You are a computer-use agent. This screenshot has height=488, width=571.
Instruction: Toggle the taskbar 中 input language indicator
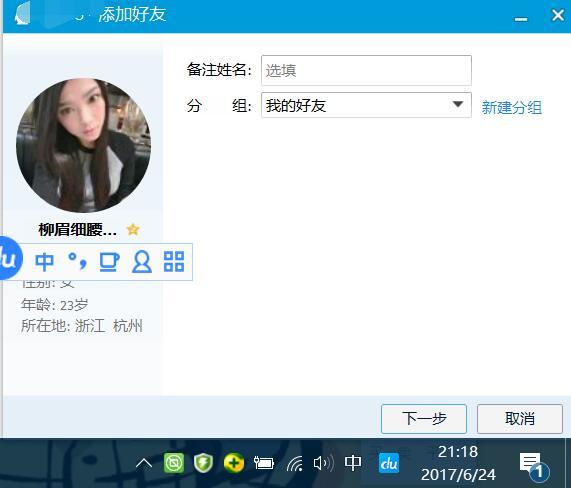click(353, 463)
